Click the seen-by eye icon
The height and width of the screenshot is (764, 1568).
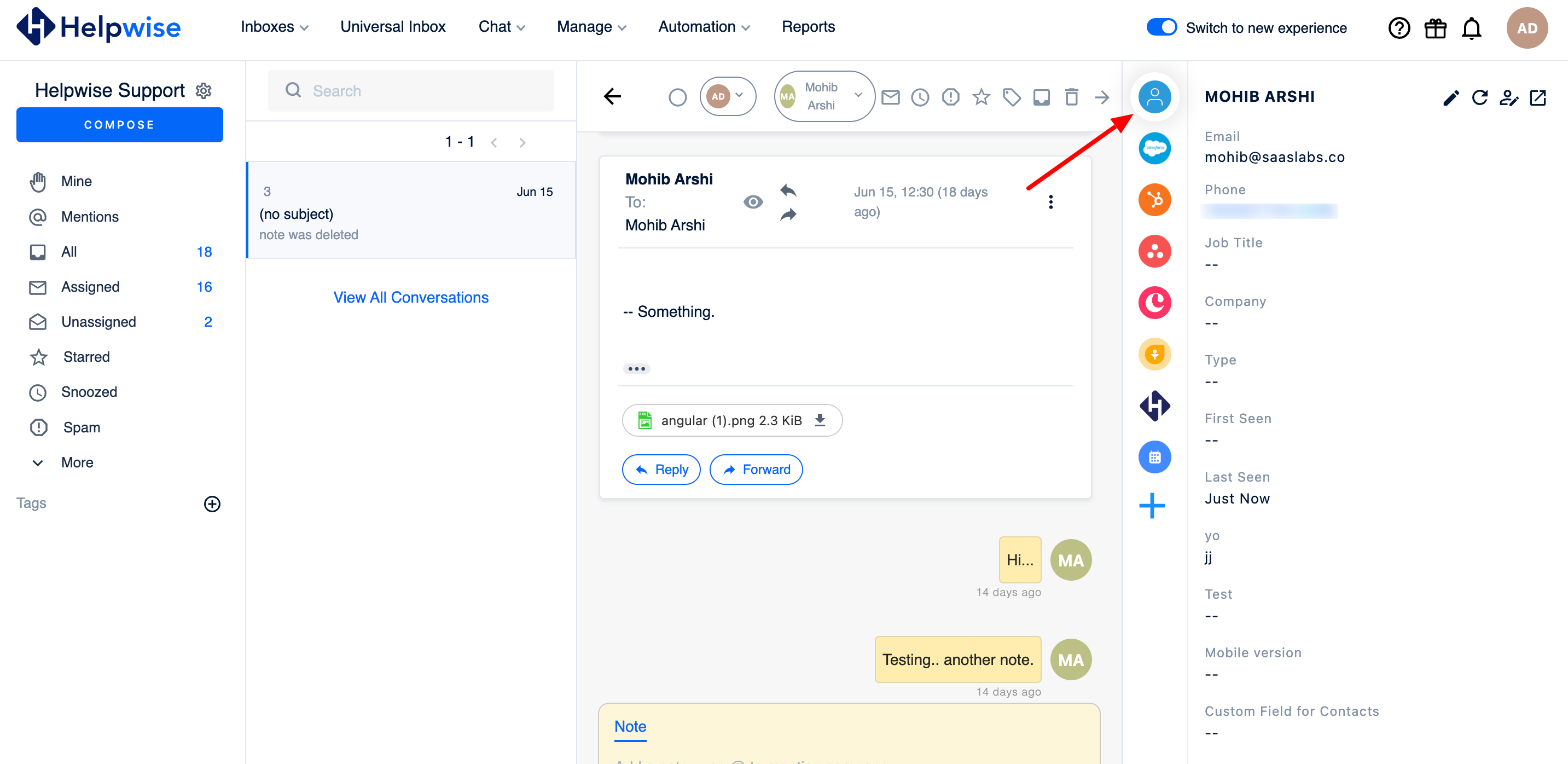[x=753, y=202]
